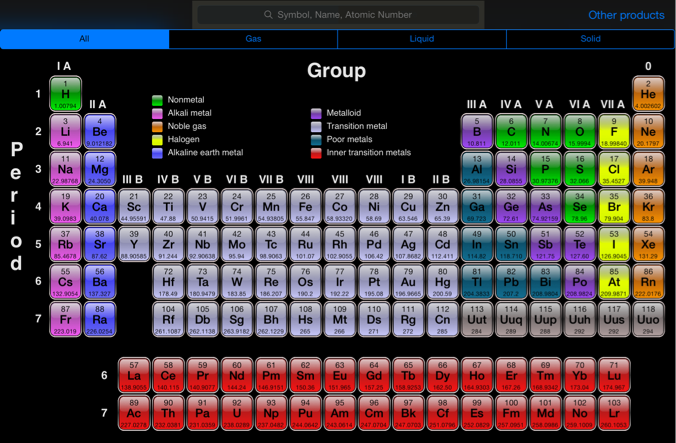Open the Mercury (Hg) element tile

click(x=442, y=283)
